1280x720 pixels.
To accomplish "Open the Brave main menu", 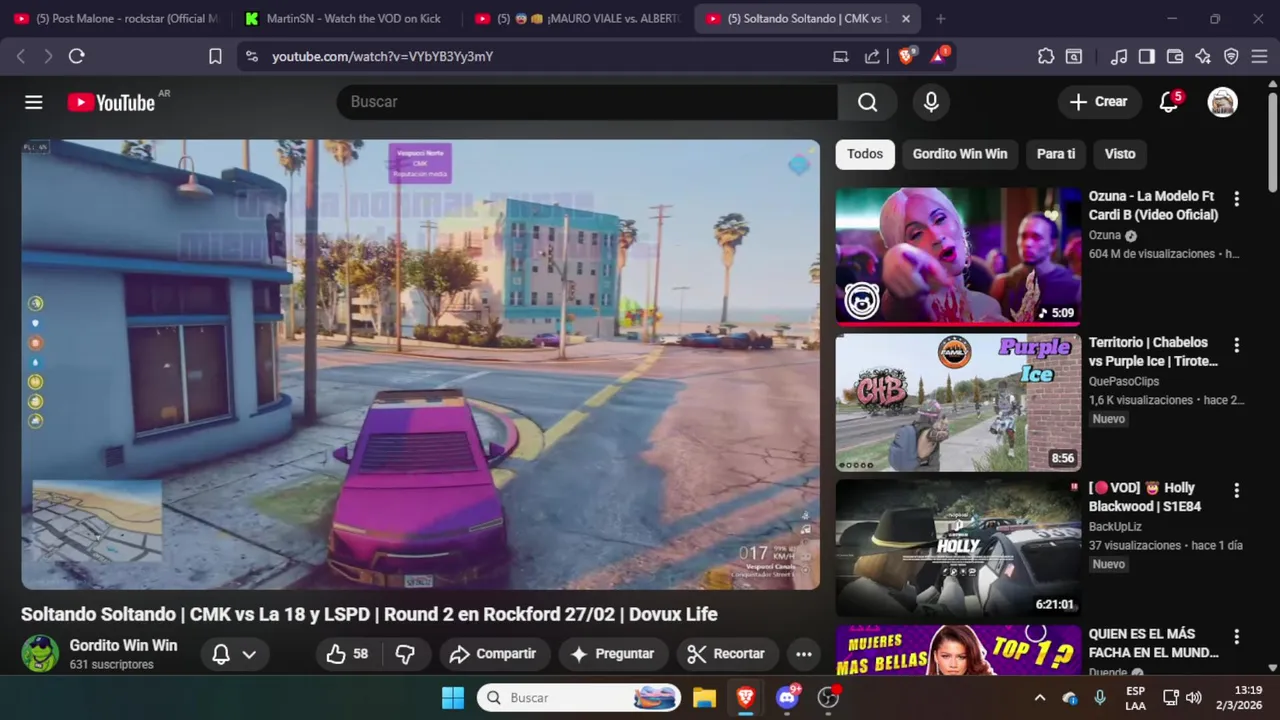I will coord(1260,57).
